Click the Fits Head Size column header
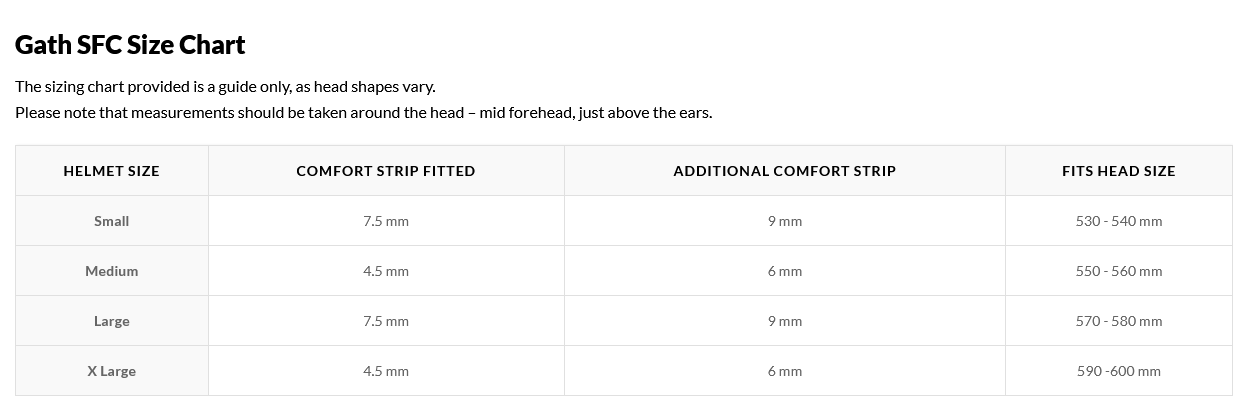Image resolution: width=1233 pixels, height=413 pixels. point(1118,171)
